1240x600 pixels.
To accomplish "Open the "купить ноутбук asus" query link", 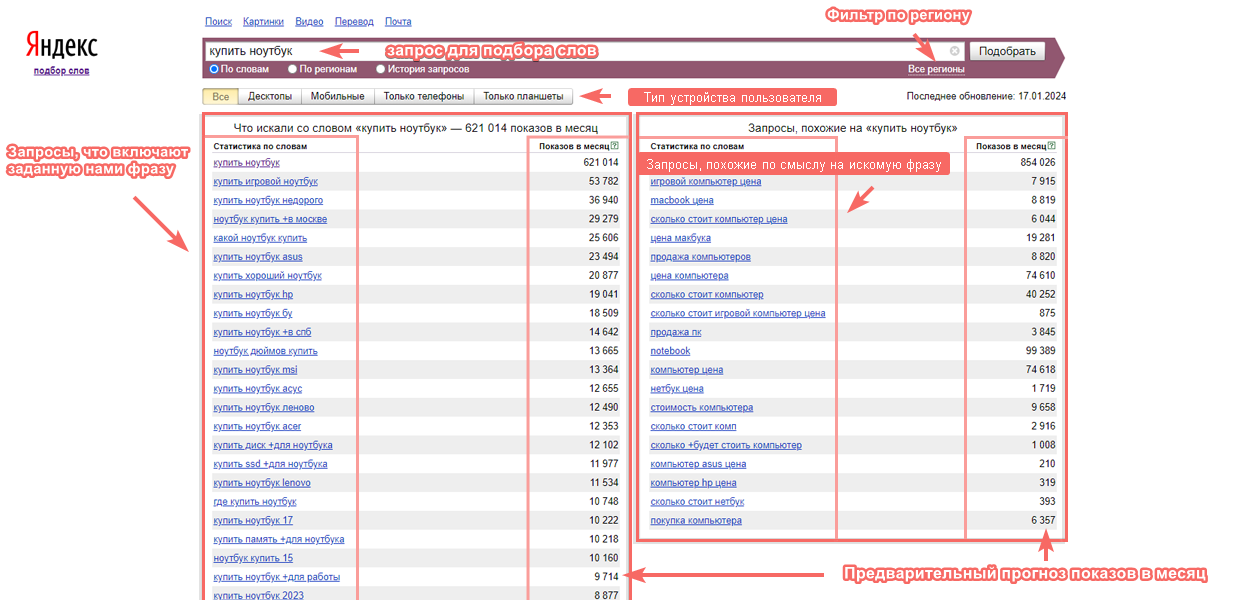I will pos(257,257).
